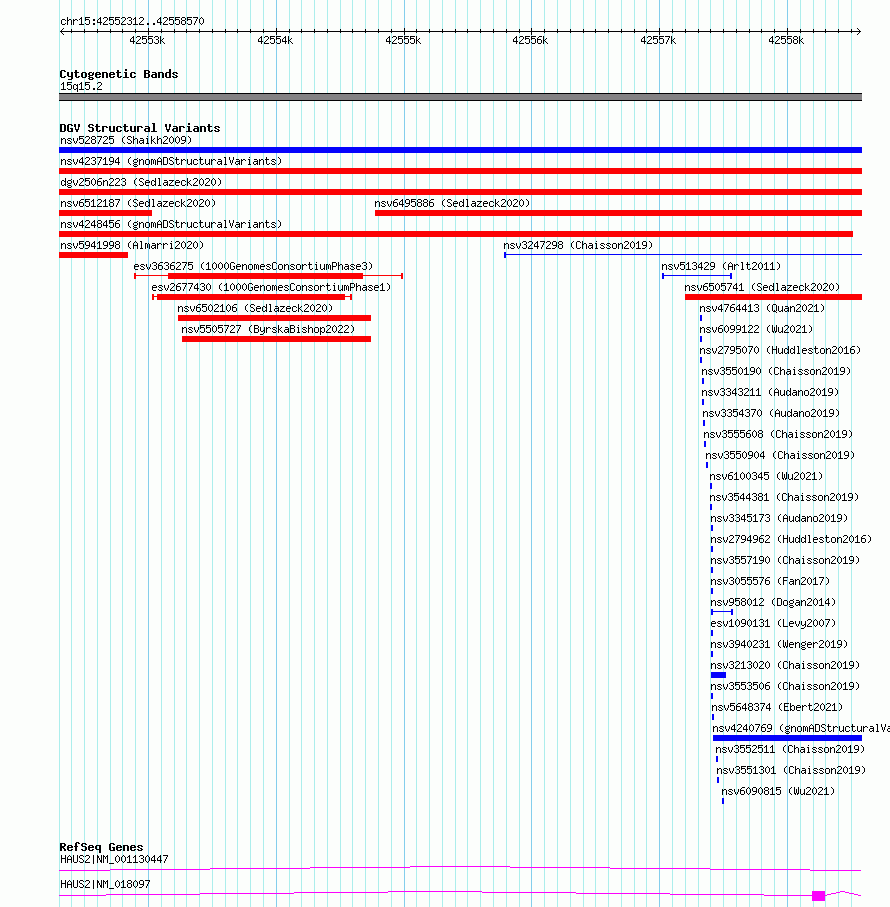Click the red nsv6495886 variant bar
Screen dimensions: 890x907
619,213
